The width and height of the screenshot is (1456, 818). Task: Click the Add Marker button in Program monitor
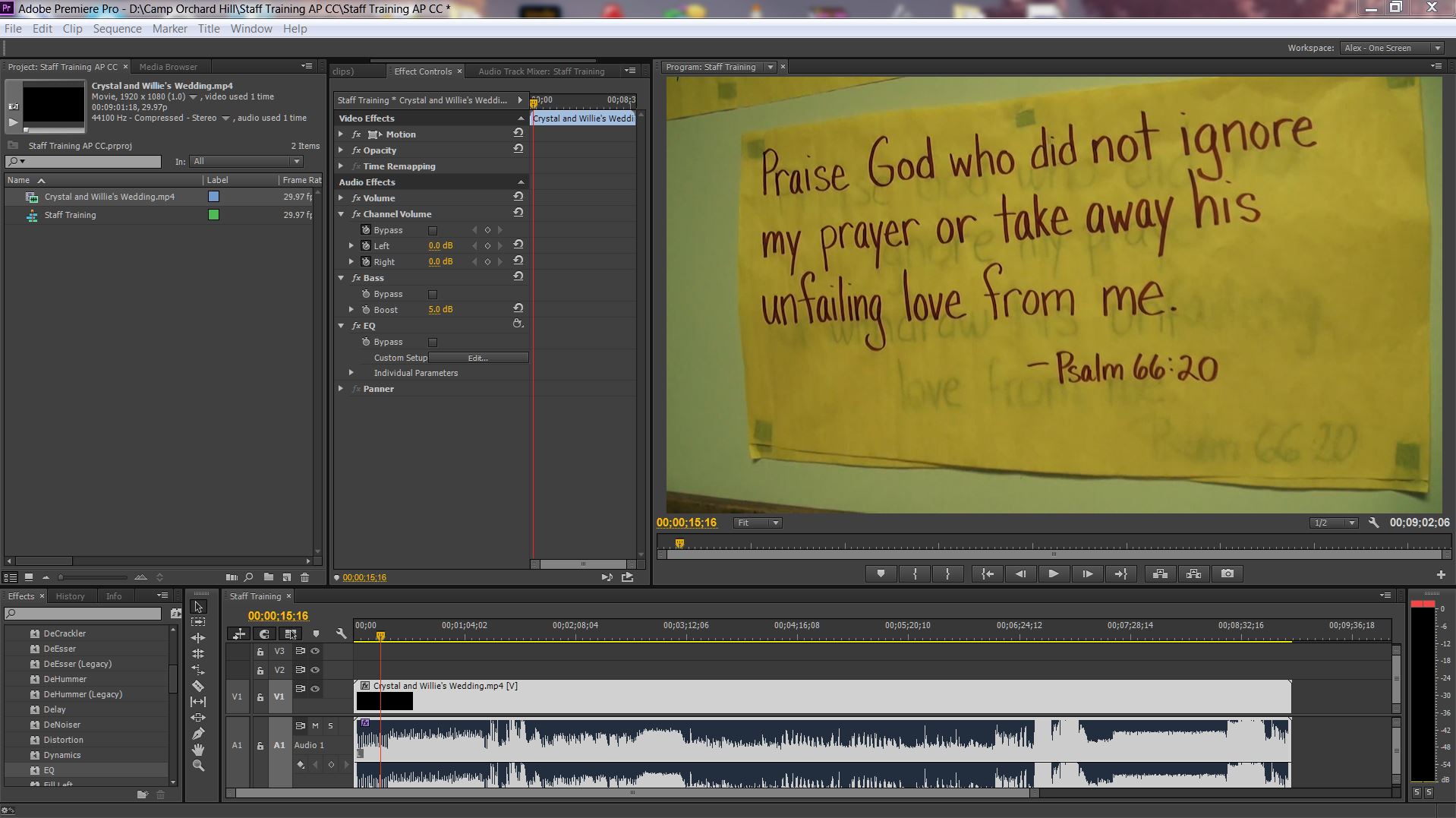click(x=881, y=574)
